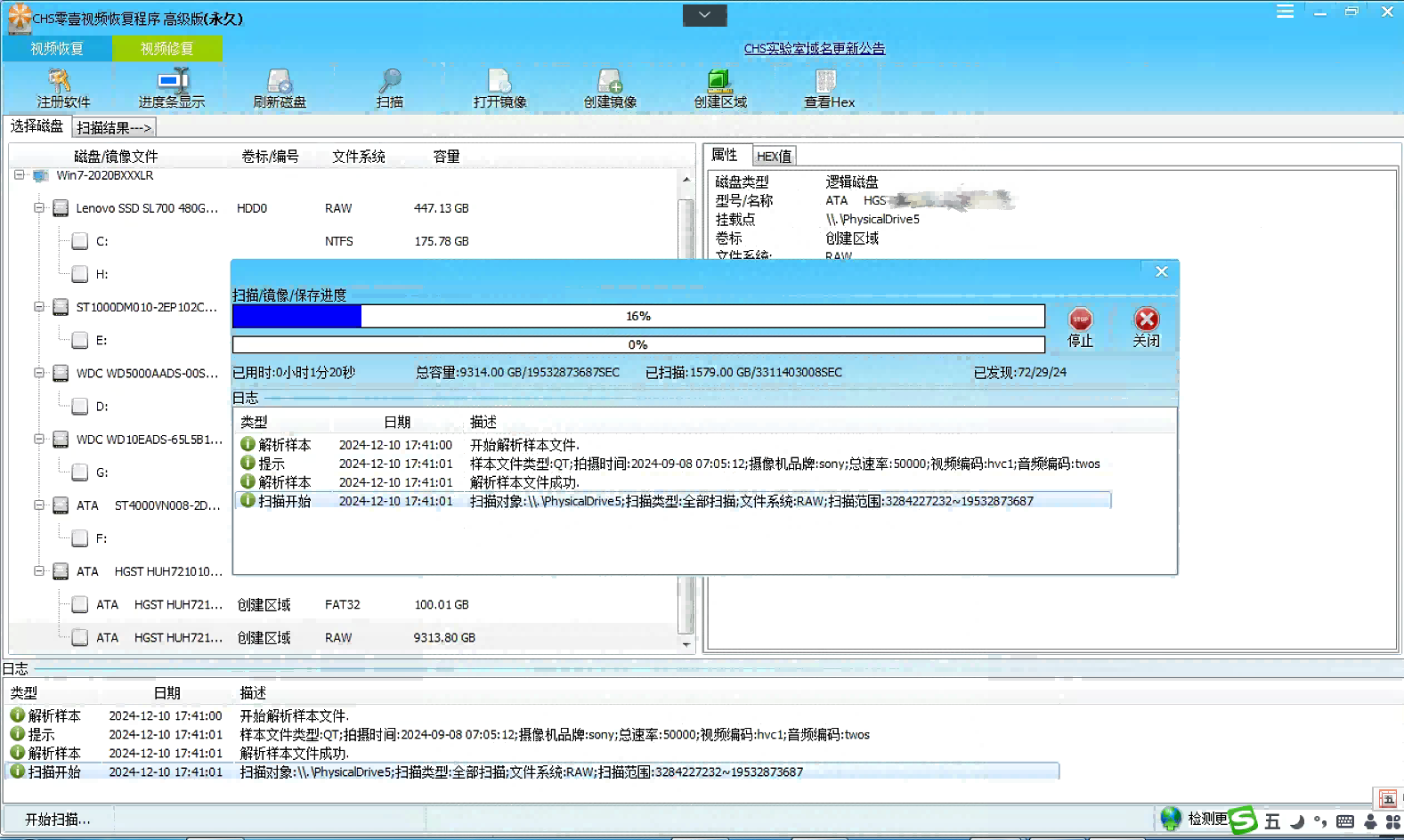Open the 扫描结果---> tab

coord(114,128)
